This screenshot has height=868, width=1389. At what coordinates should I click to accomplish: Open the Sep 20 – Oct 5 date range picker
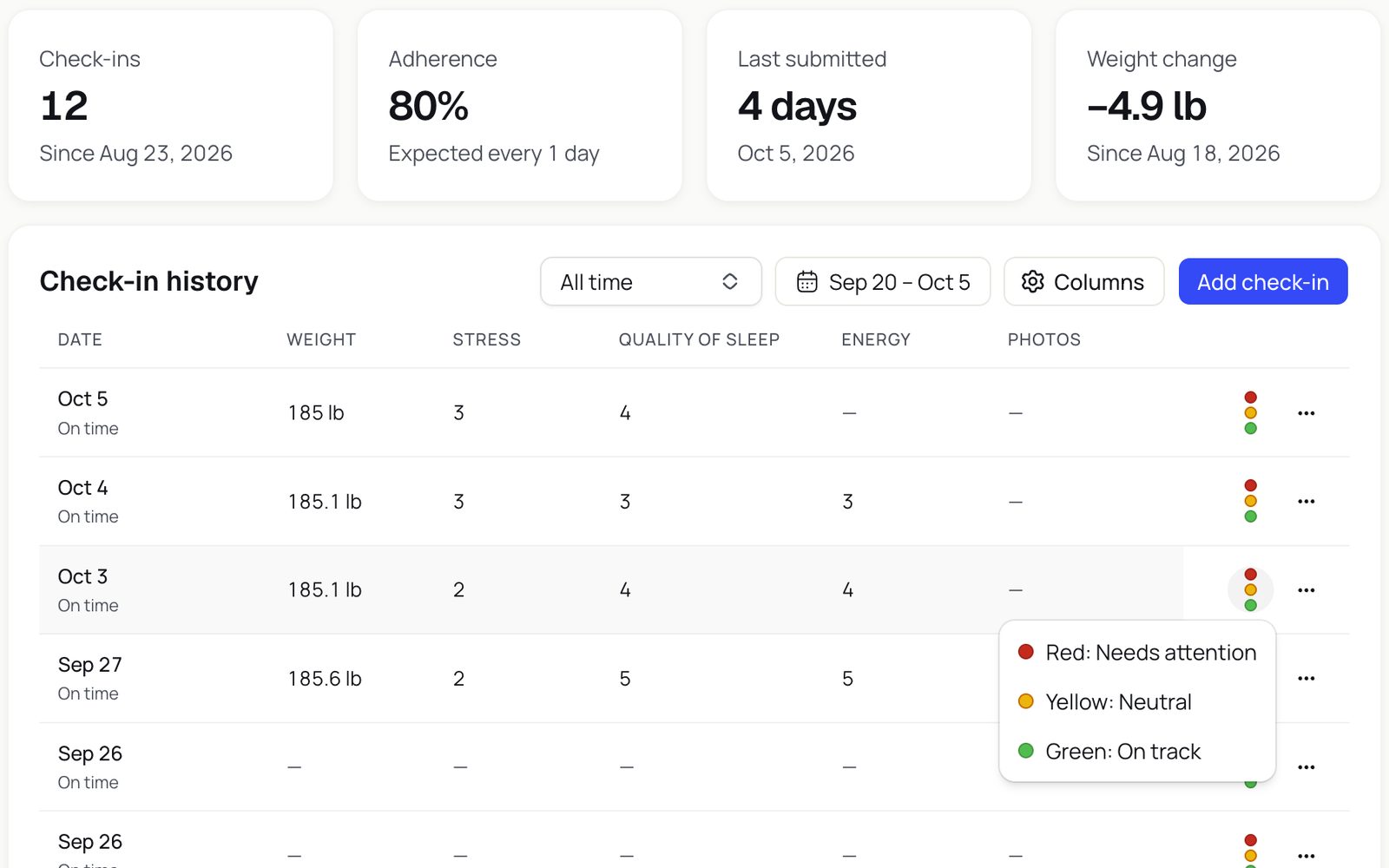coord(882,282)
